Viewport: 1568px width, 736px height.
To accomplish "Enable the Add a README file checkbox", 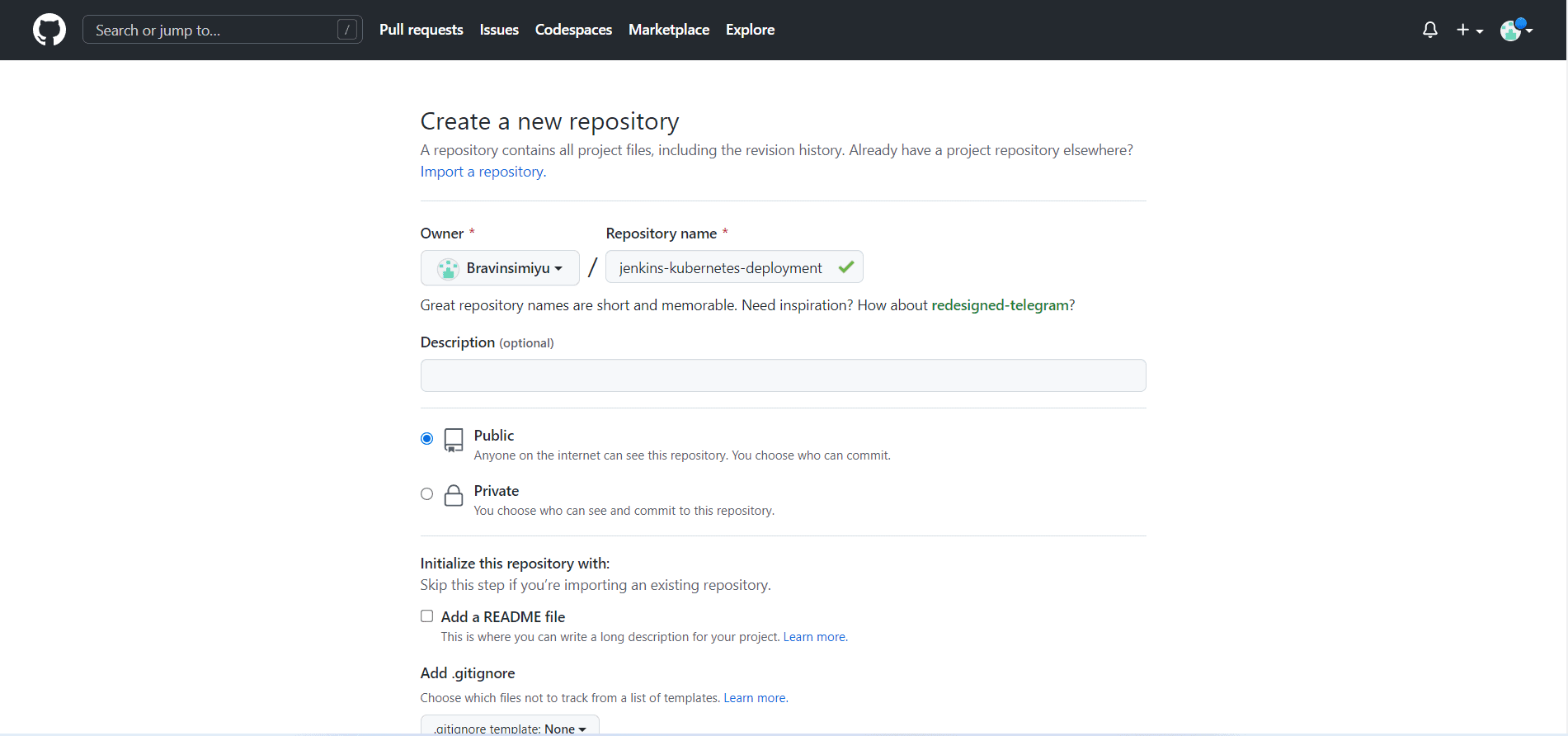I will point(426,616).
